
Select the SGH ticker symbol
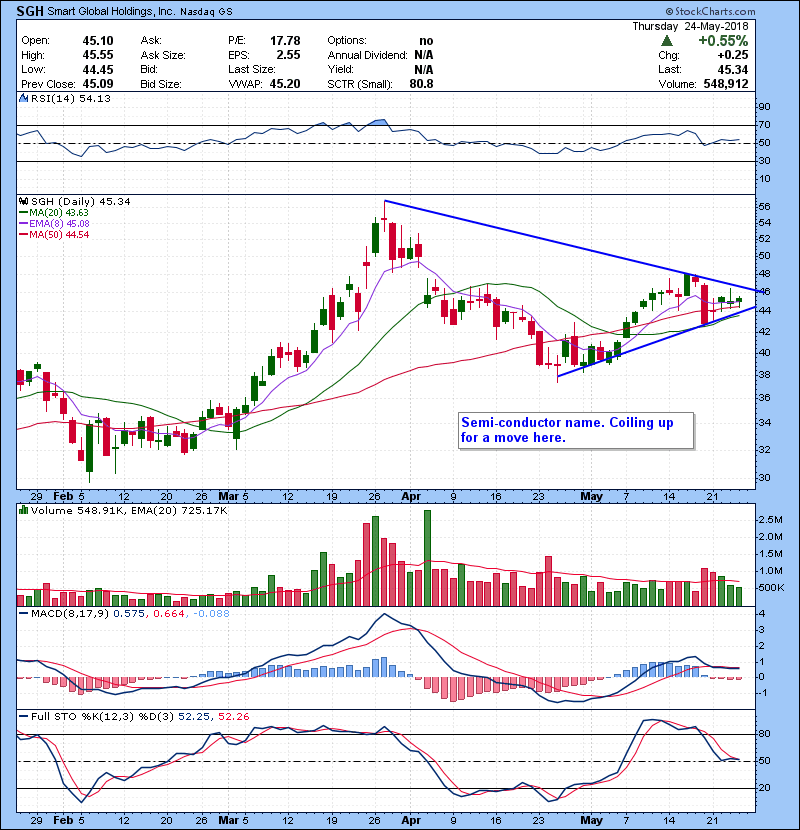[x=30, y=11]
